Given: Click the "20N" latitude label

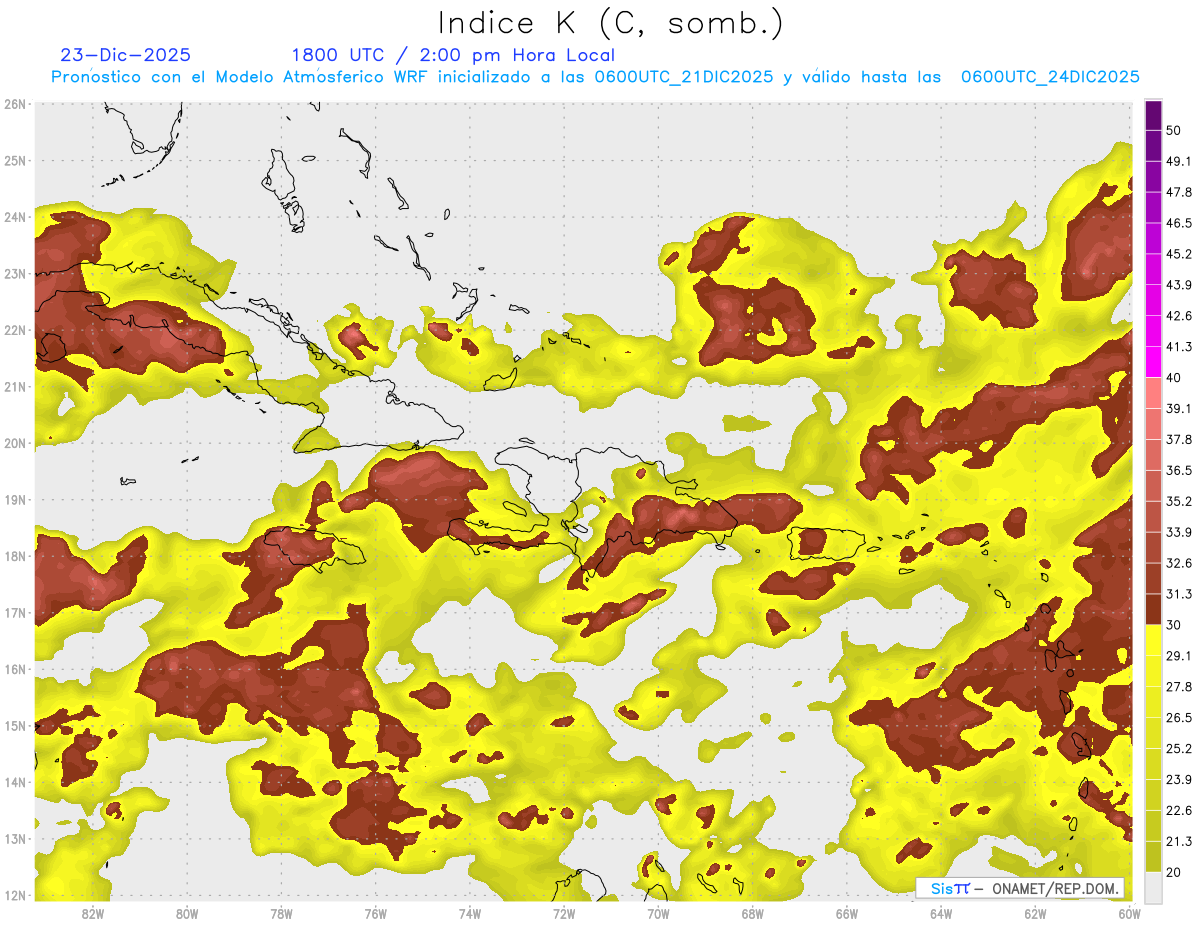Looking at the screenshot, I should click(x=15, y=443).
